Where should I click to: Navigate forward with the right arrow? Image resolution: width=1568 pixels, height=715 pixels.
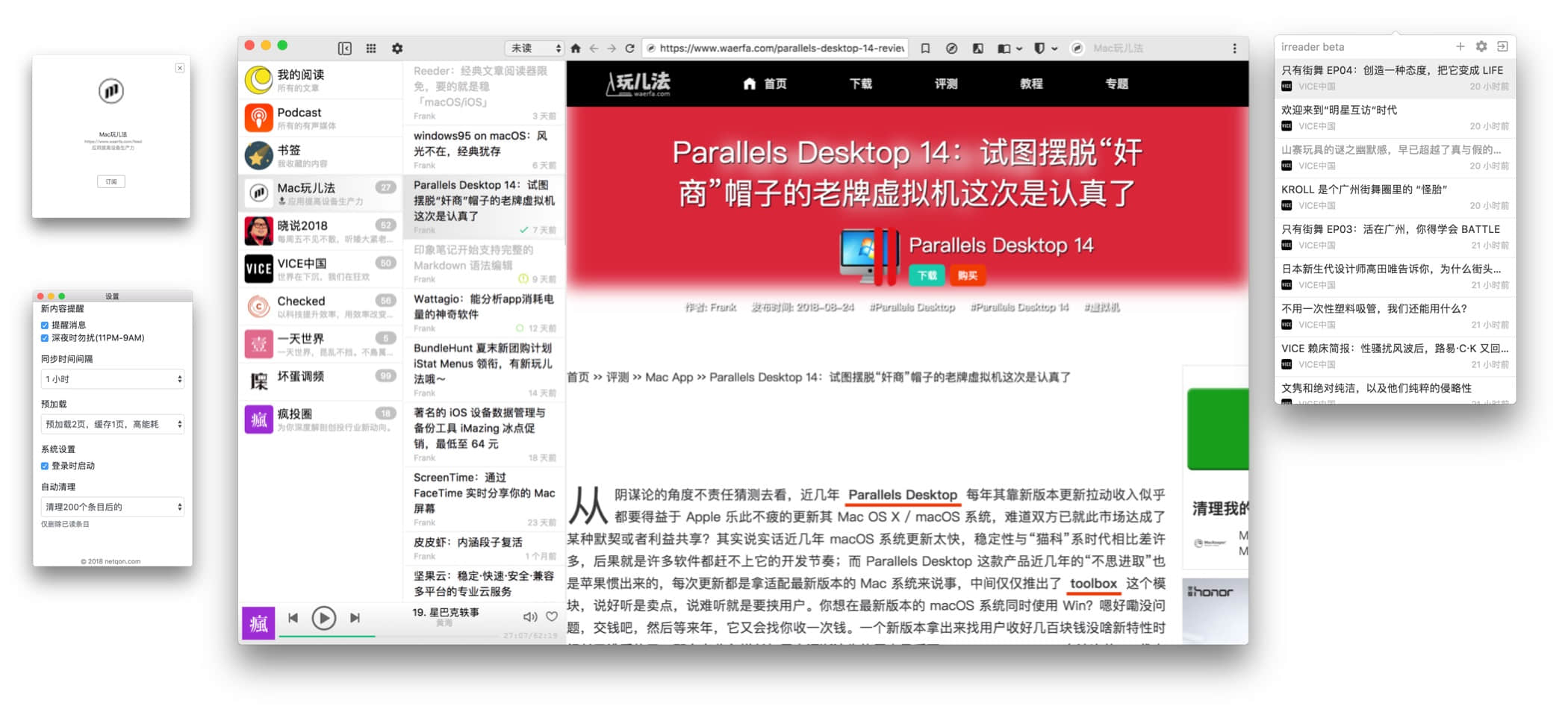(x=612, y=48)
